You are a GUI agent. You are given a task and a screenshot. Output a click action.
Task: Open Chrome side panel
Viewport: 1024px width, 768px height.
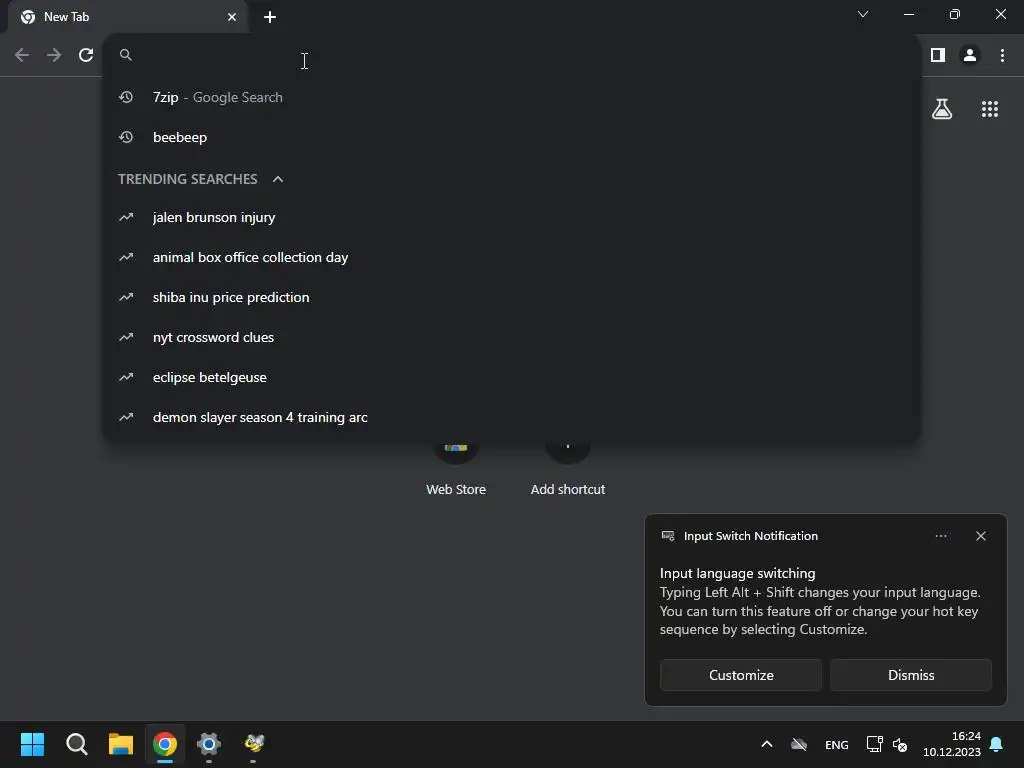pyautogui.click(x=938, y=56)
